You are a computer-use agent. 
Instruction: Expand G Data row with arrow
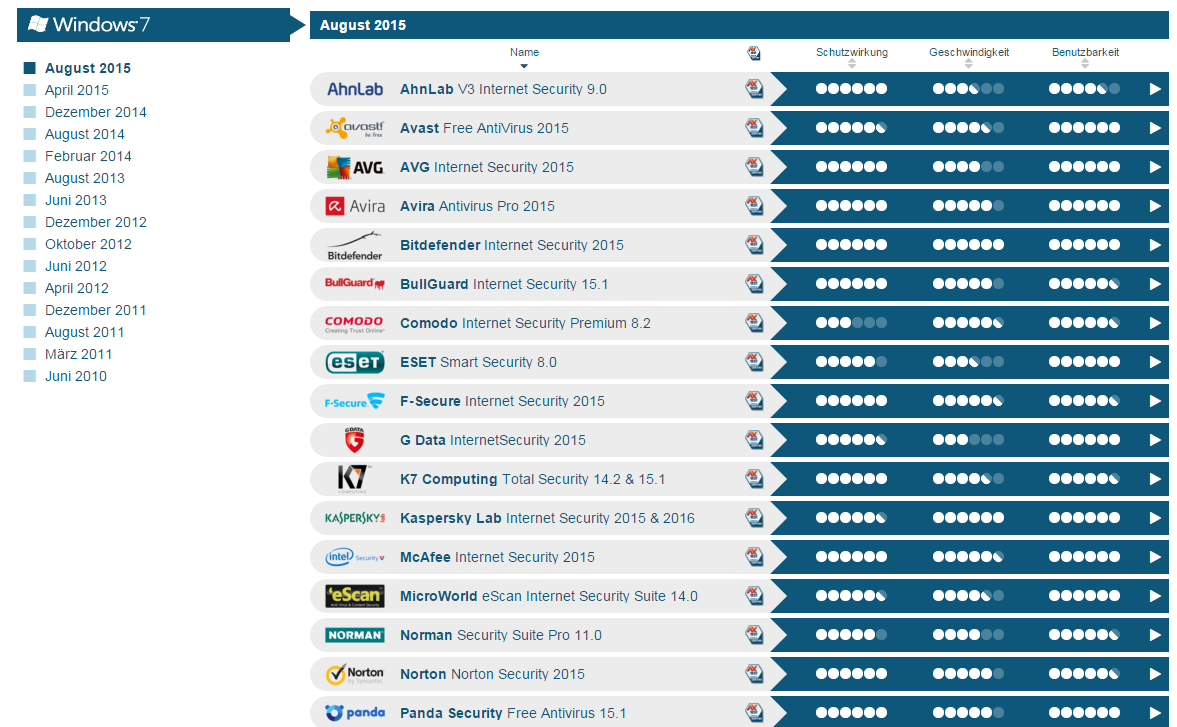[1154, 440]
